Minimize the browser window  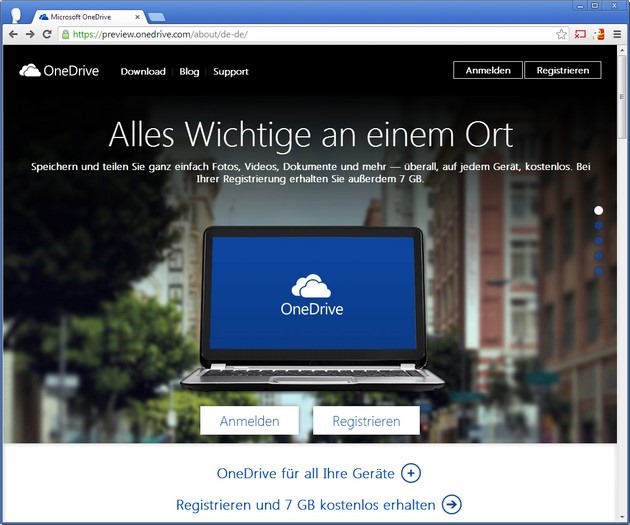tap(581, 6)
